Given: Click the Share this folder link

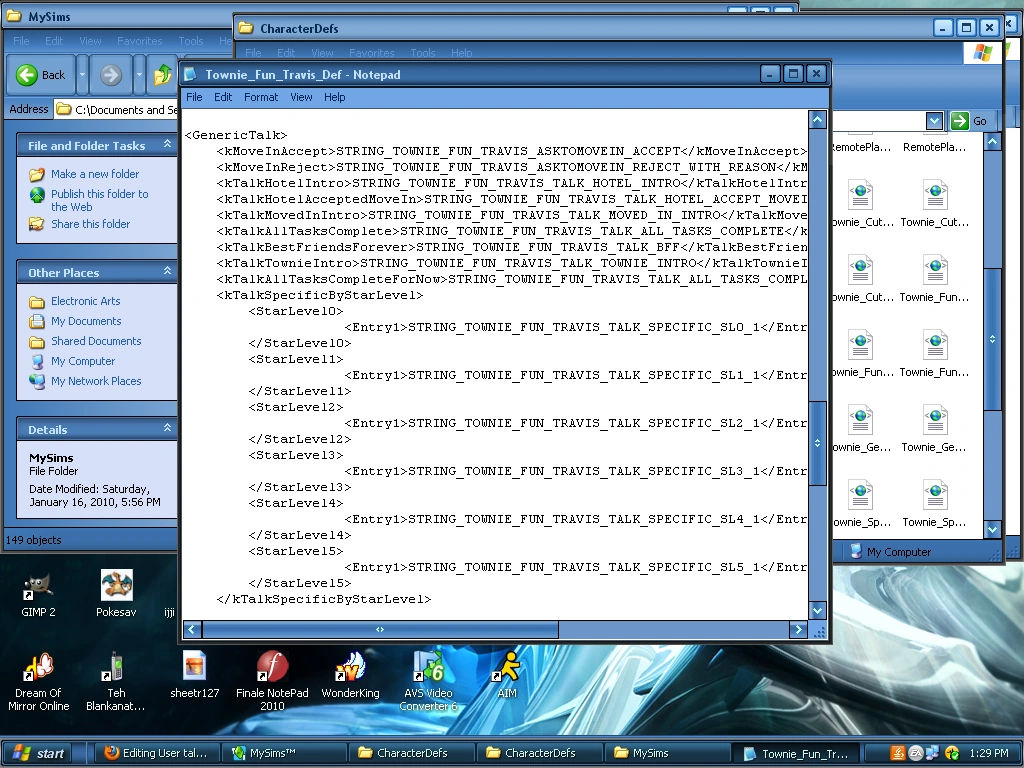Looking at the screenshot, I should click(90, 224).
